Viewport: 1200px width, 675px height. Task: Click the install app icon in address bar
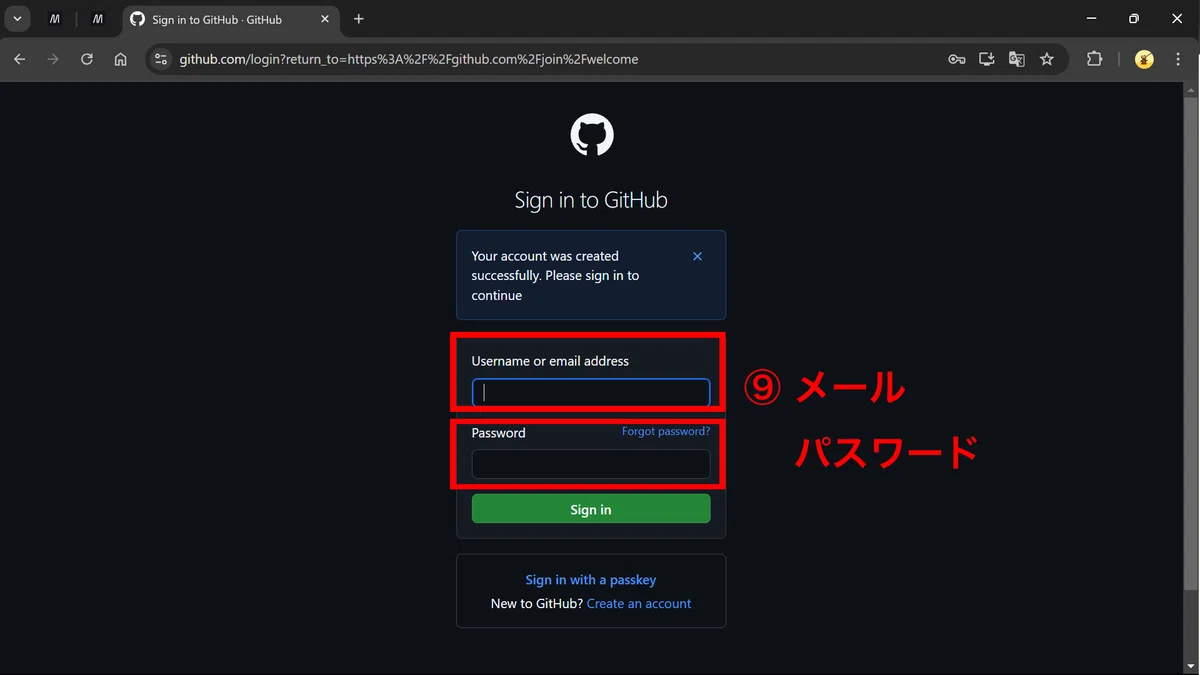click(986, 59)
